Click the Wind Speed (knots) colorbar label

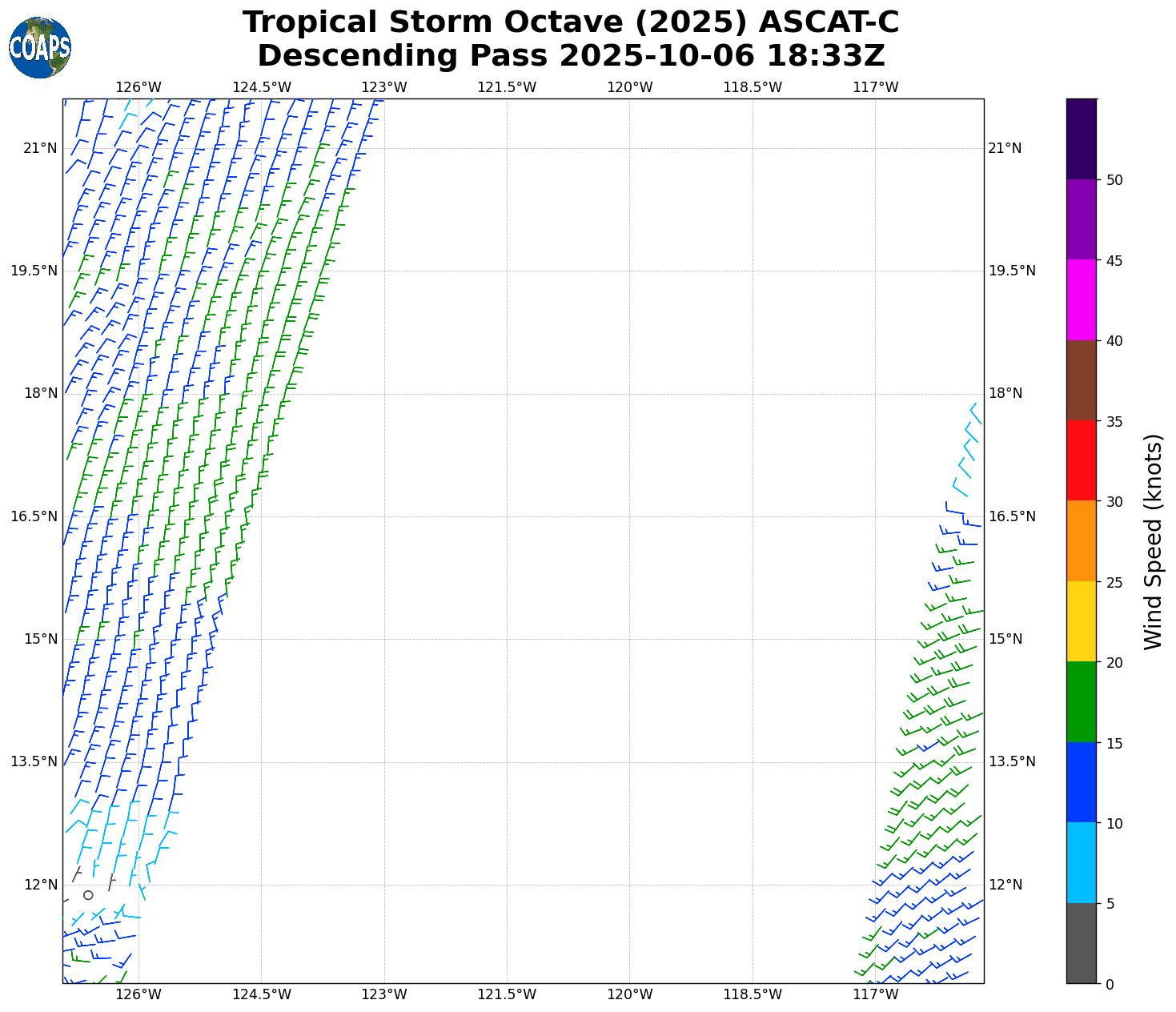pos(1153,541)
